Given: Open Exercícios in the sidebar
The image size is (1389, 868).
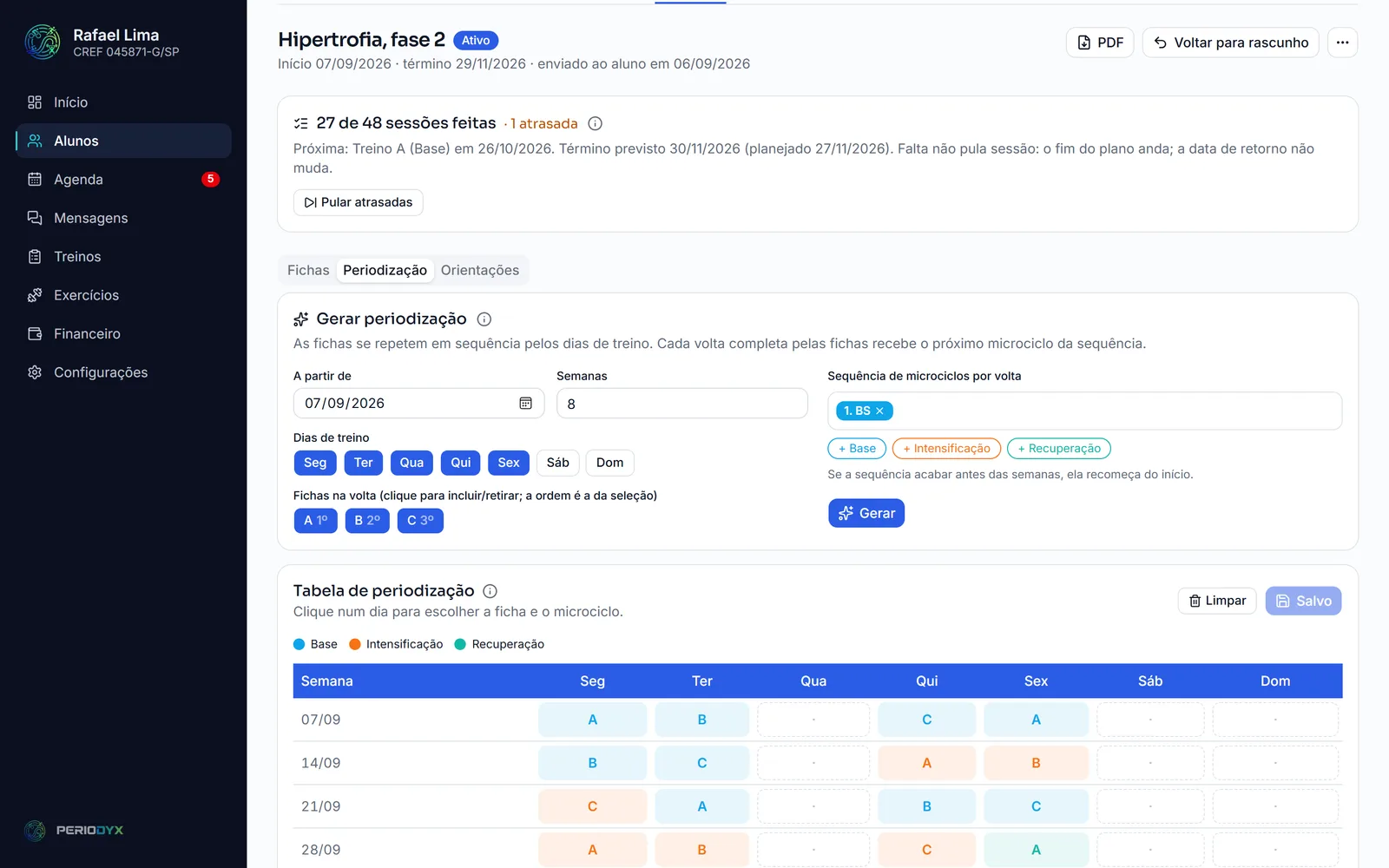Looking at the screenshot, I should point(123,295).
